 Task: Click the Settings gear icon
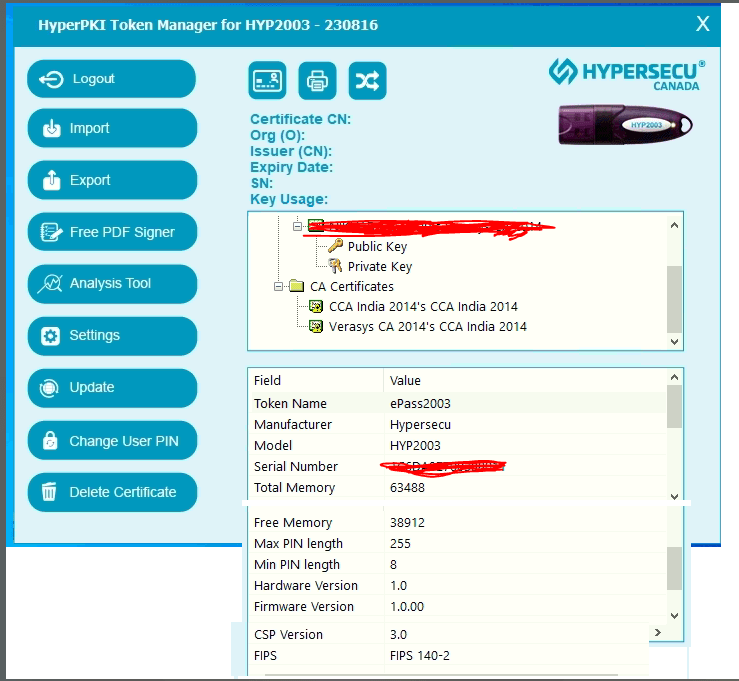point(50,336)
